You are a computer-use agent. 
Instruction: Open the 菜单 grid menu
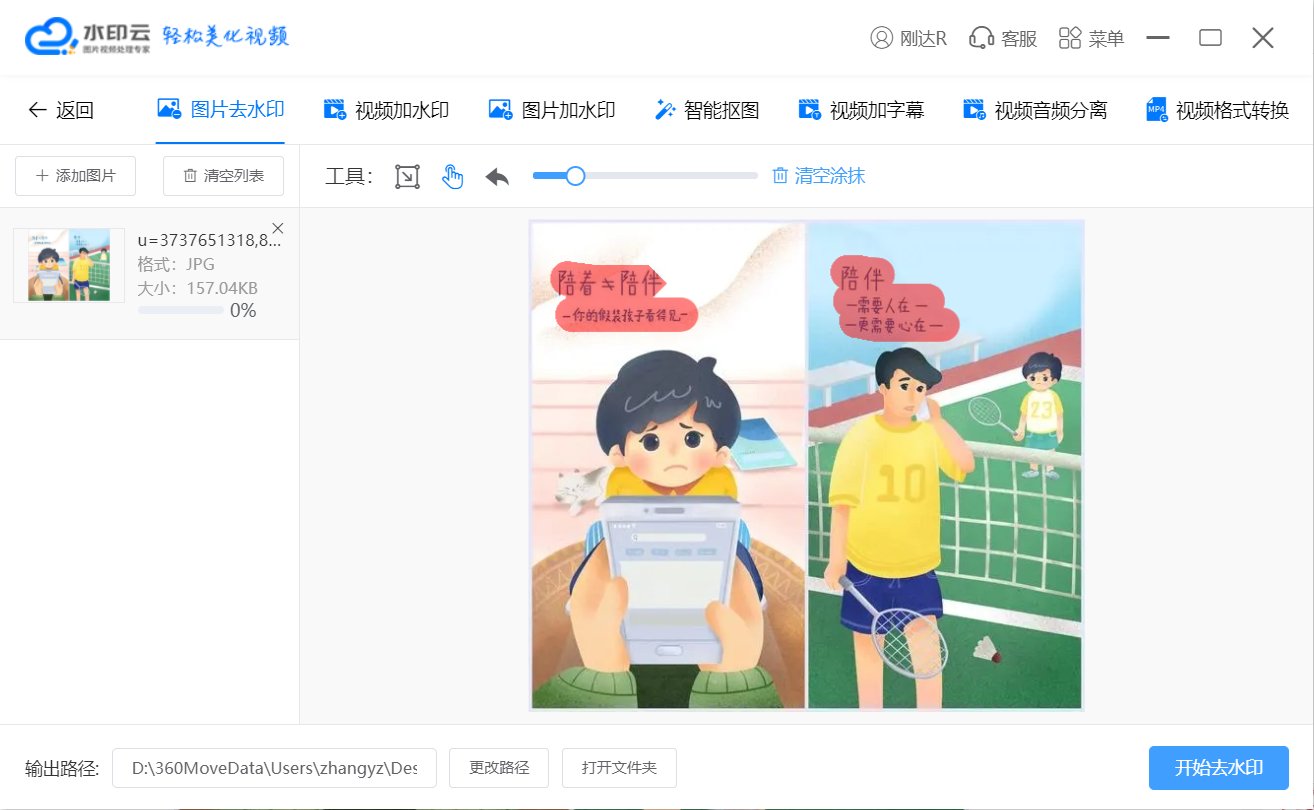click(x=1070, y=38)
